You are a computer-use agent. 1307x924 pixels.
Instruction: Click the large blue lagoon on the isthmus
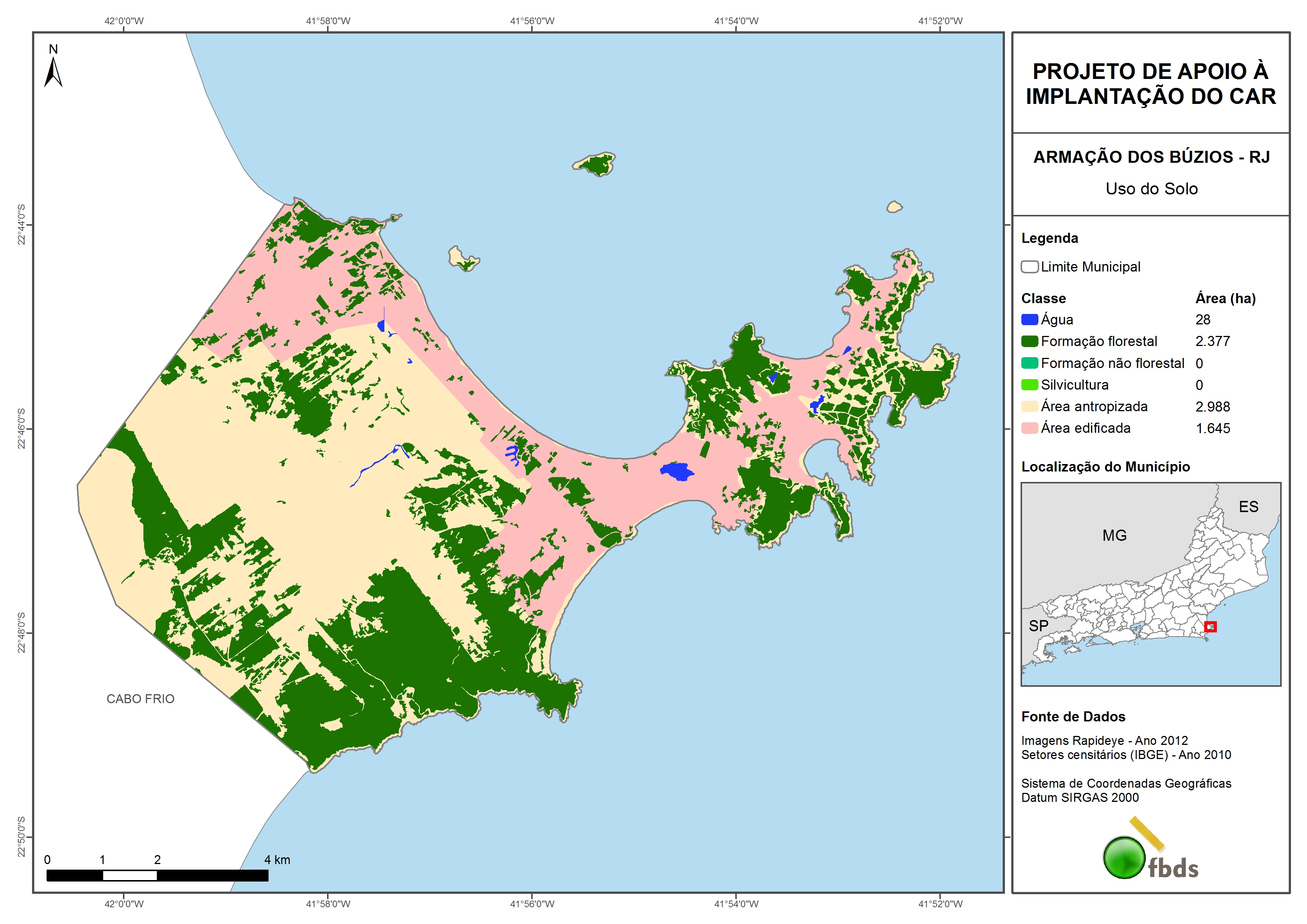[x=677, y=471]
